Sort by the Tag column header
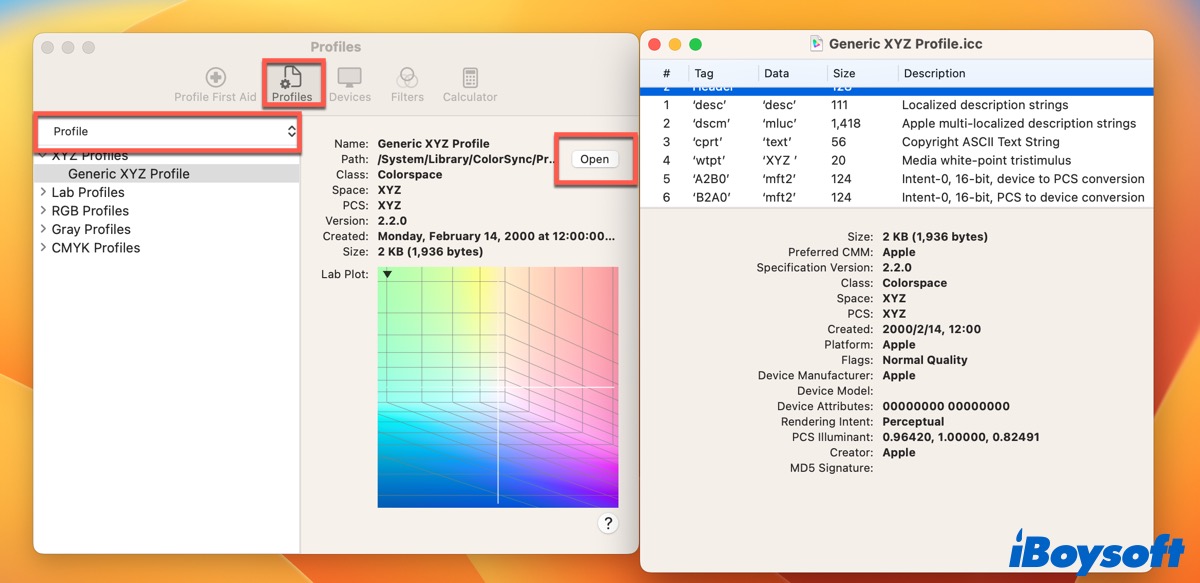The height and width of the screenshot is (583, 1200). pos(722,73)
